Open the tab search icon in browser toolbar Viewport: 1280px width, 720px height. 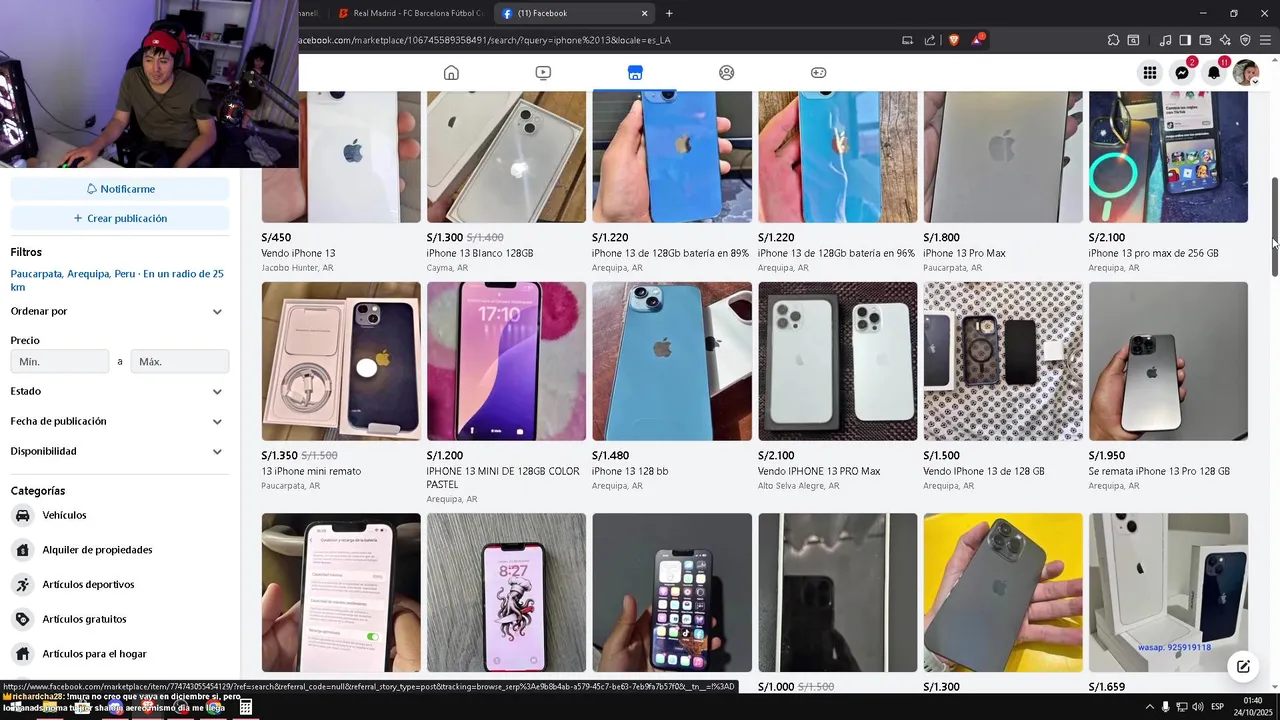click(1133, 40)
